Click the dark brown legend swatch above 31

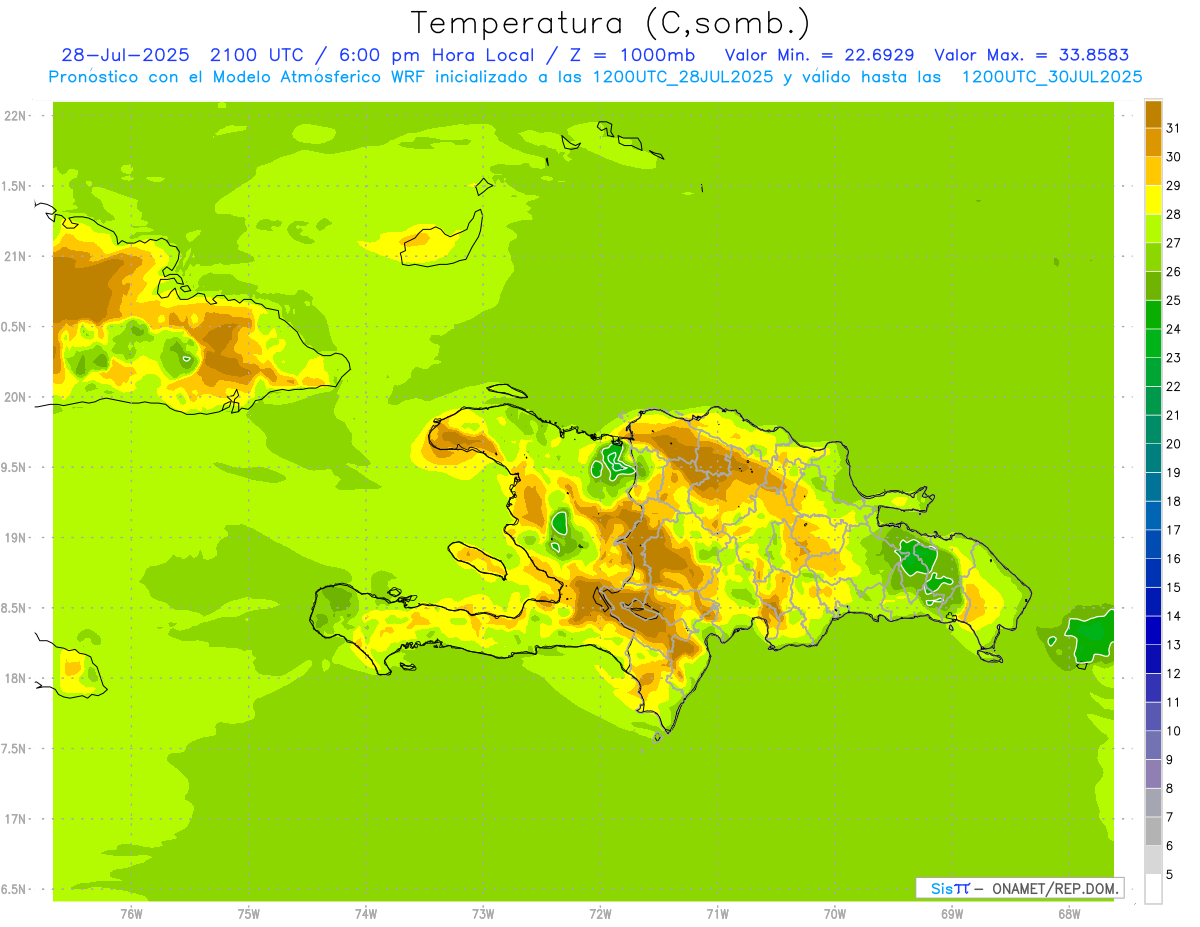pyautogui.click(x=1153, y=113)
